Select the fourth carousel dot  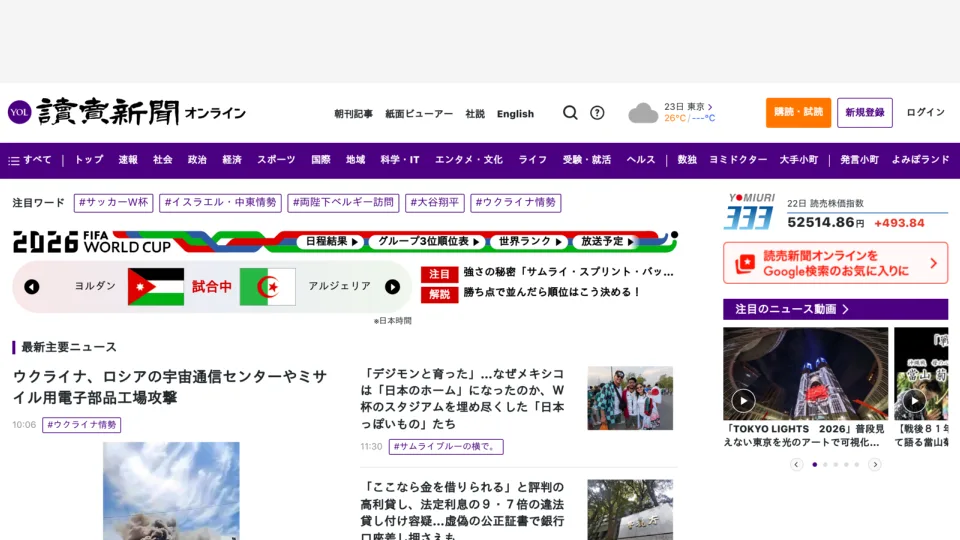(846, 465)
